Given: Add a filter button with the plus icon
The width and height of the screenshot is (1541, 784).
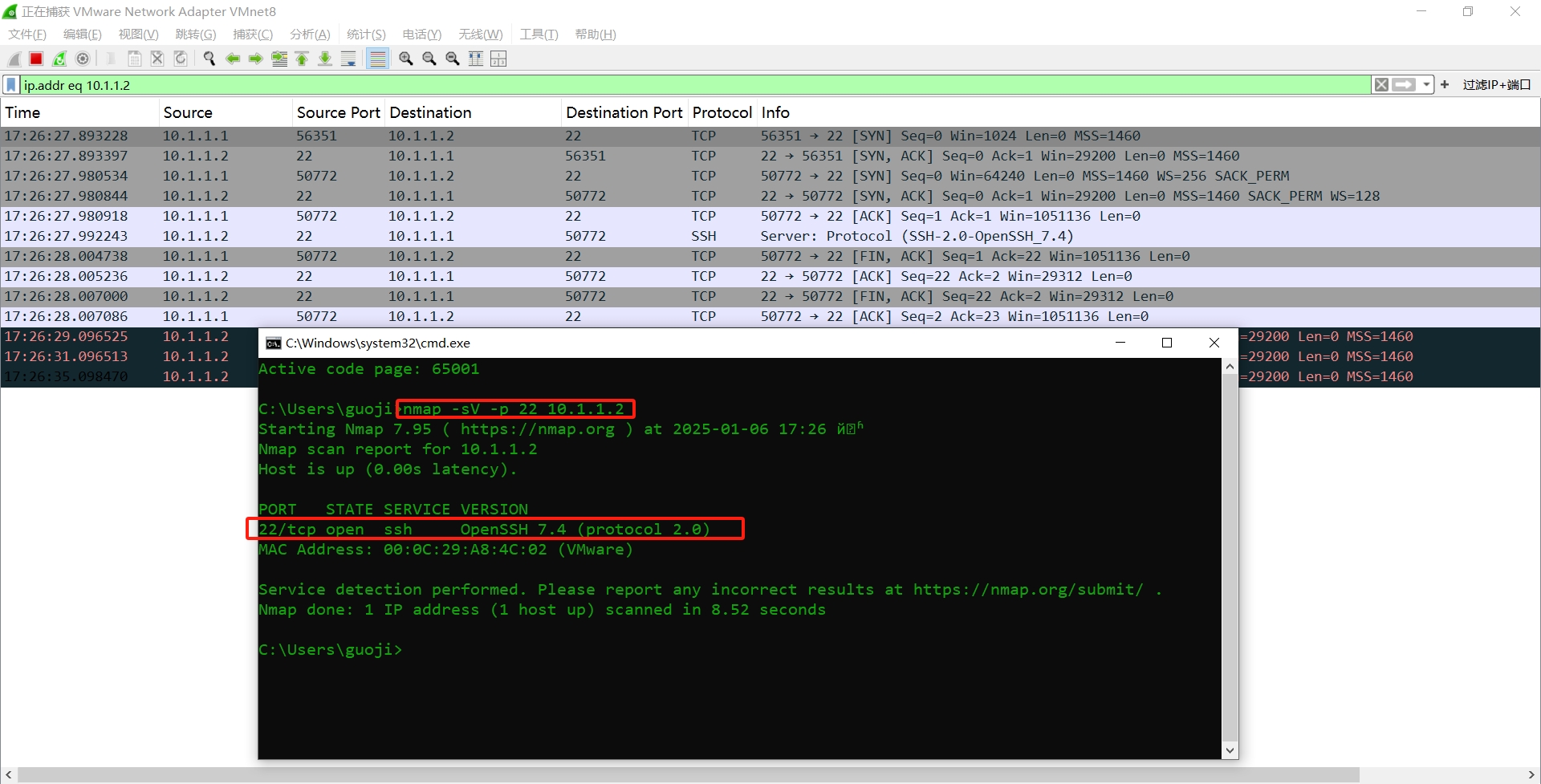Looking at the screenshot, I should 1445,84.
